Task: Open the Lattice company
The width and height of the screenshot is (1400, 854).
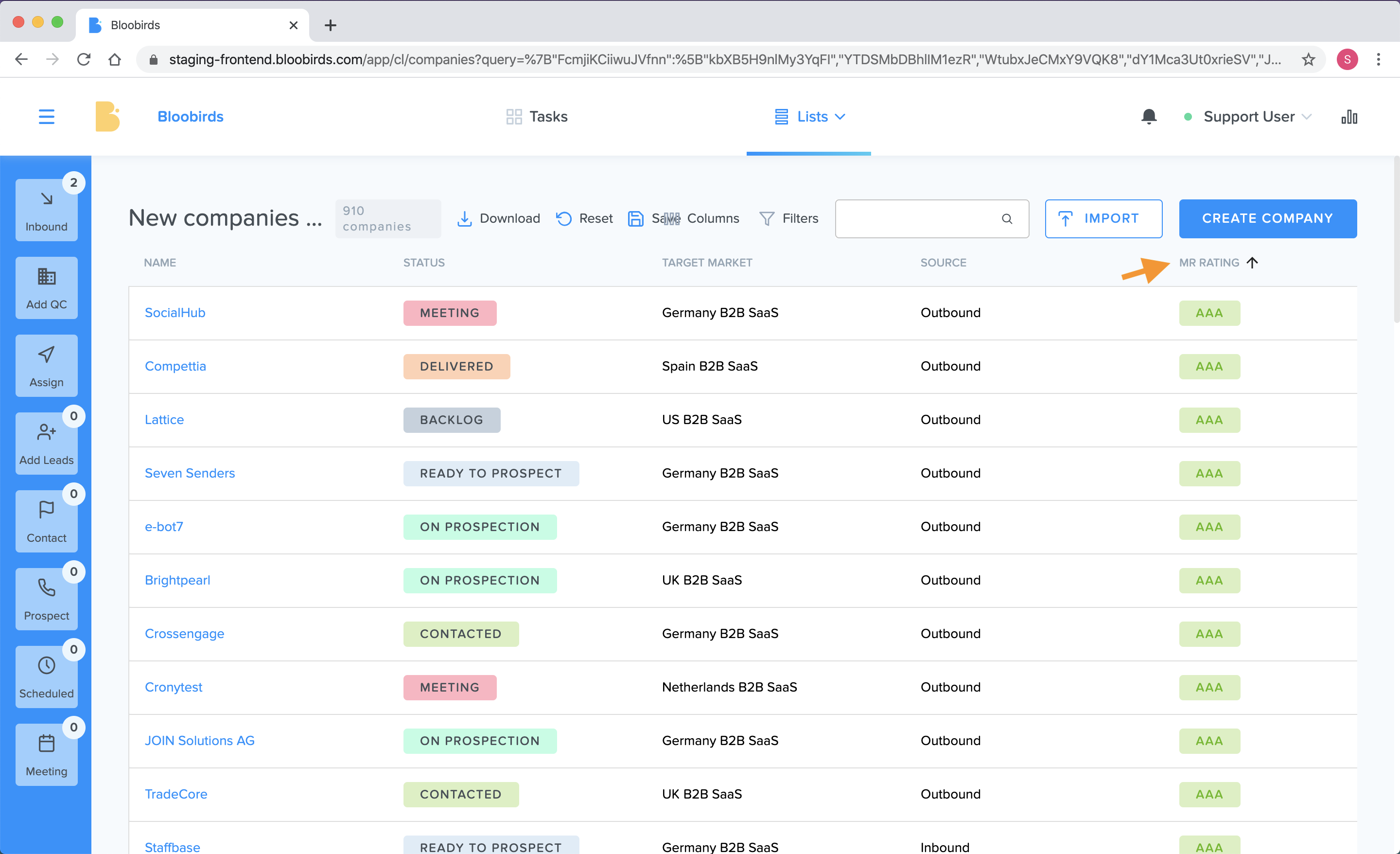Action: tap(164, 420)
